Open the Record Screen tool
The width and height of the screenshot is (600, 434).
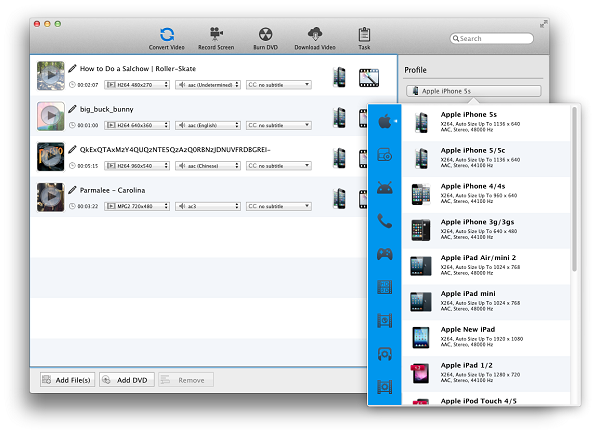(216, 38)
